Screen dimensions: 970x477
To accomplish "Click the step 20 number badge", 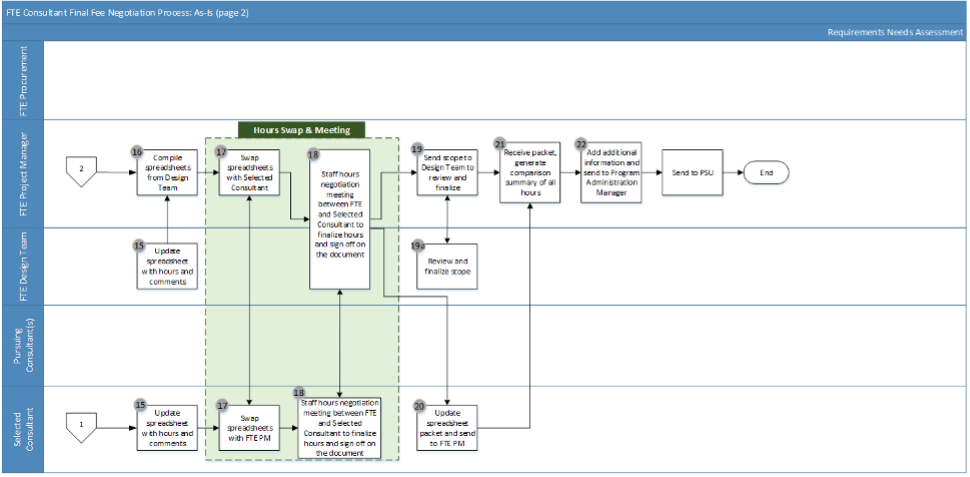I will (x=418, y=405).
